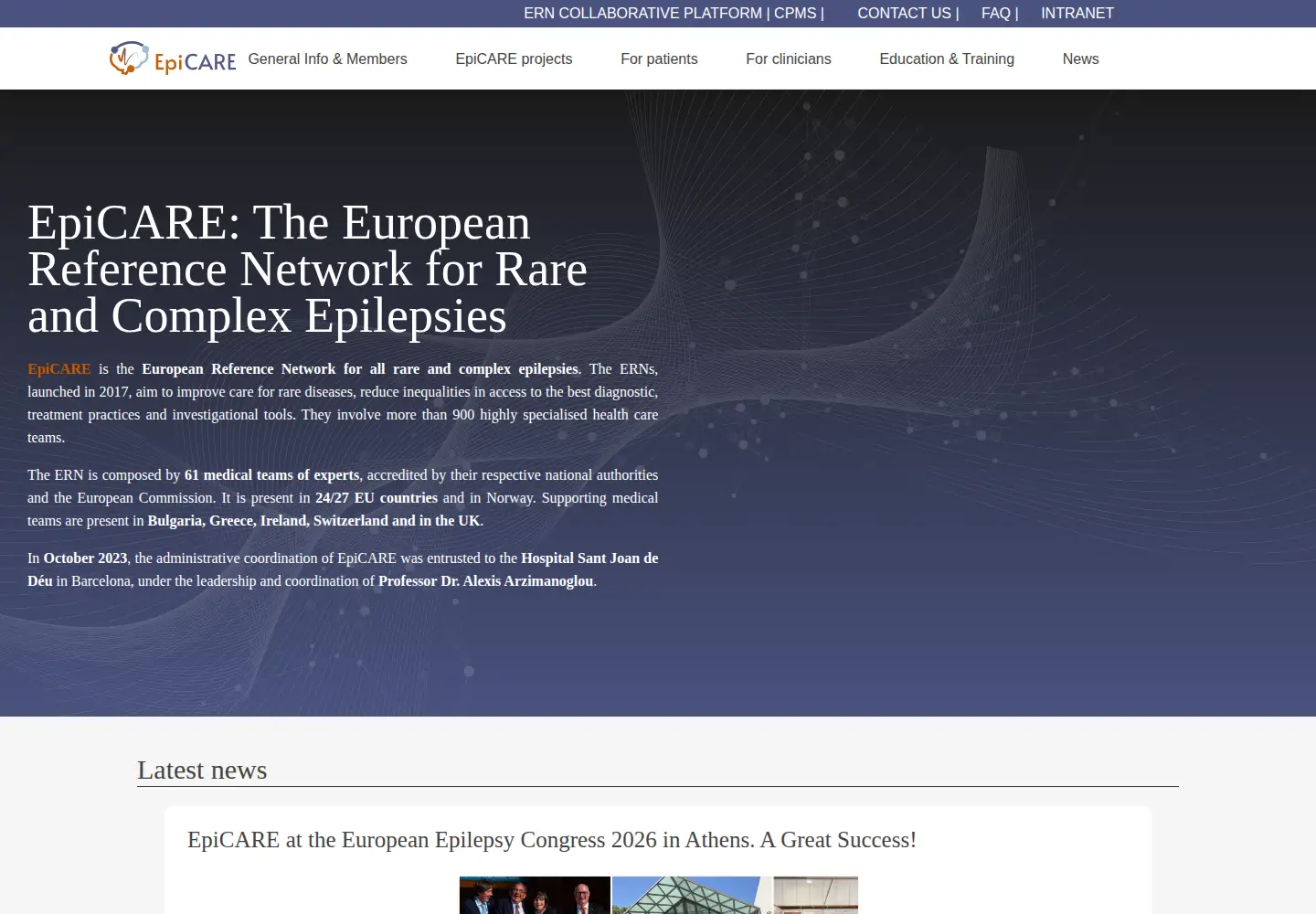Open the European Epilepsy Congress 2026 article
The image size is (1316, 914).
coord(552,840)
